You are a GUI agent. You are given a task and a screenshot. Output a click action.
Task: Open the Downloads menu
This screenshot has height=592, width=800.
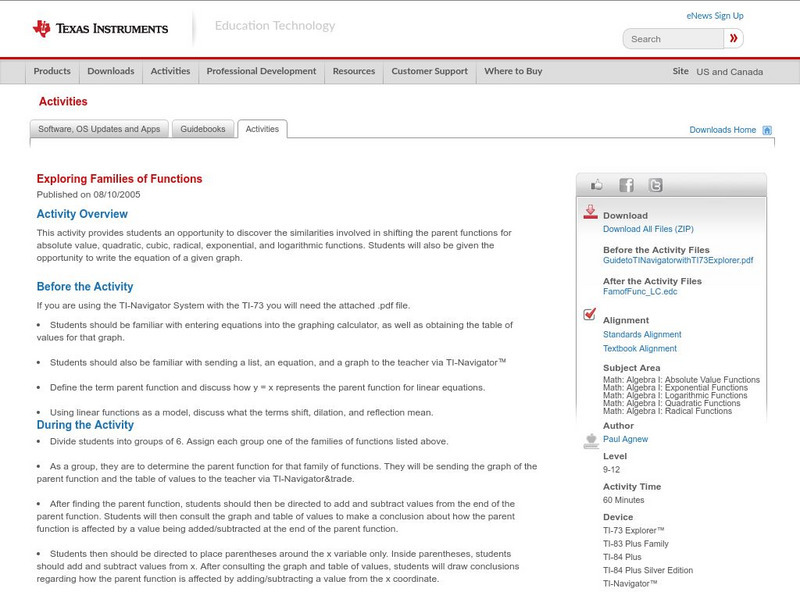pyautogui.click(x=111, y=71)
